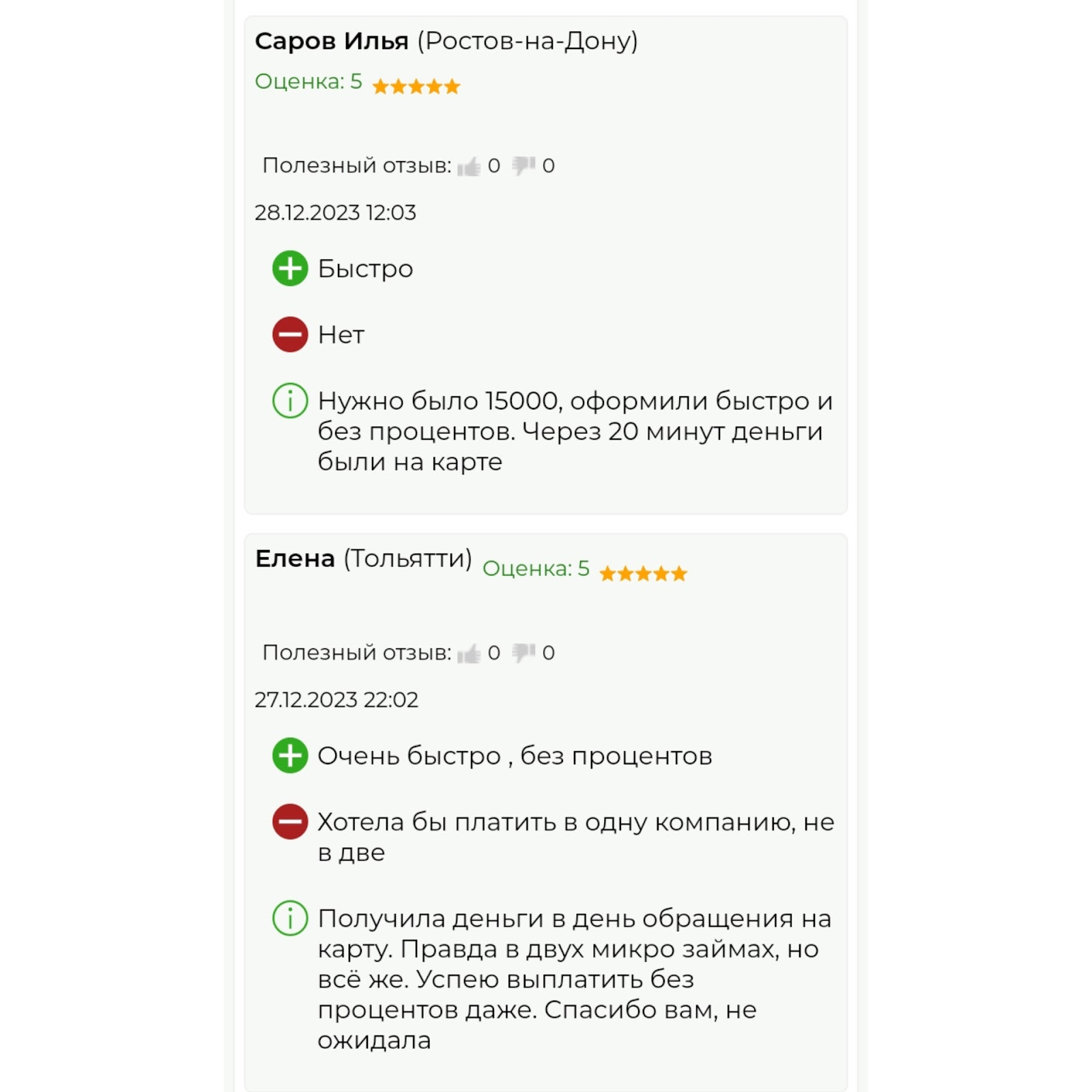The height and width of the screenshot is (1092, 1092).
Task: Expand Саров Илья's full review text
Action: 573,431
